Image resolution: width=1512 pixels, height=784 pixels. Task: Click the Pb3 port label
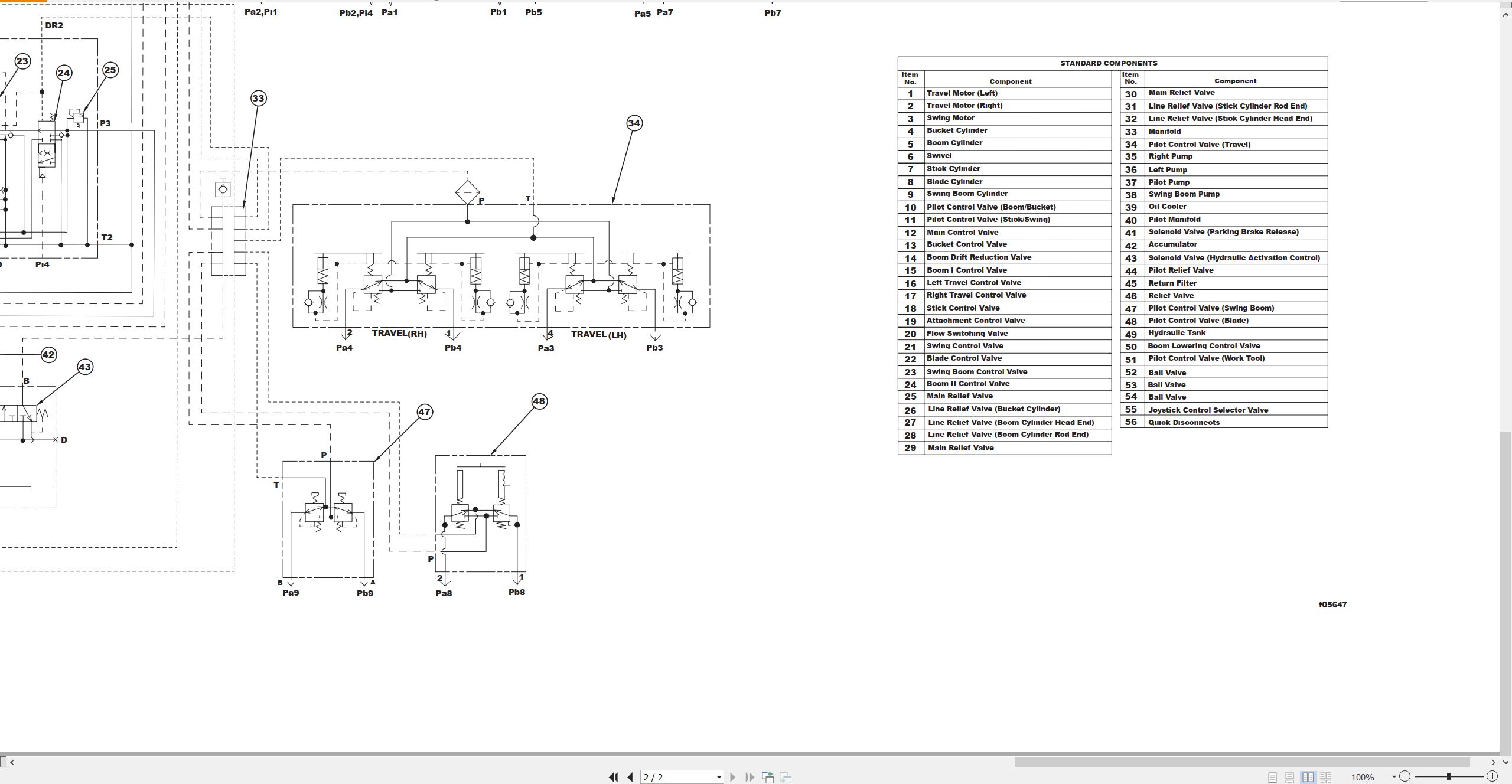coord(654,348)
